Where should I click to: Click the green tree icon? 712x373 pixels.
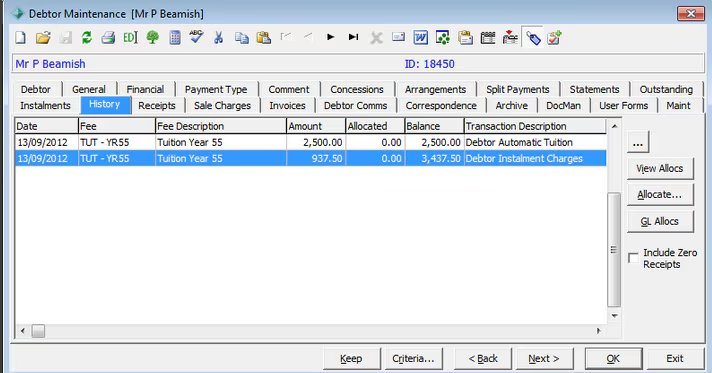tap(153, 38)
